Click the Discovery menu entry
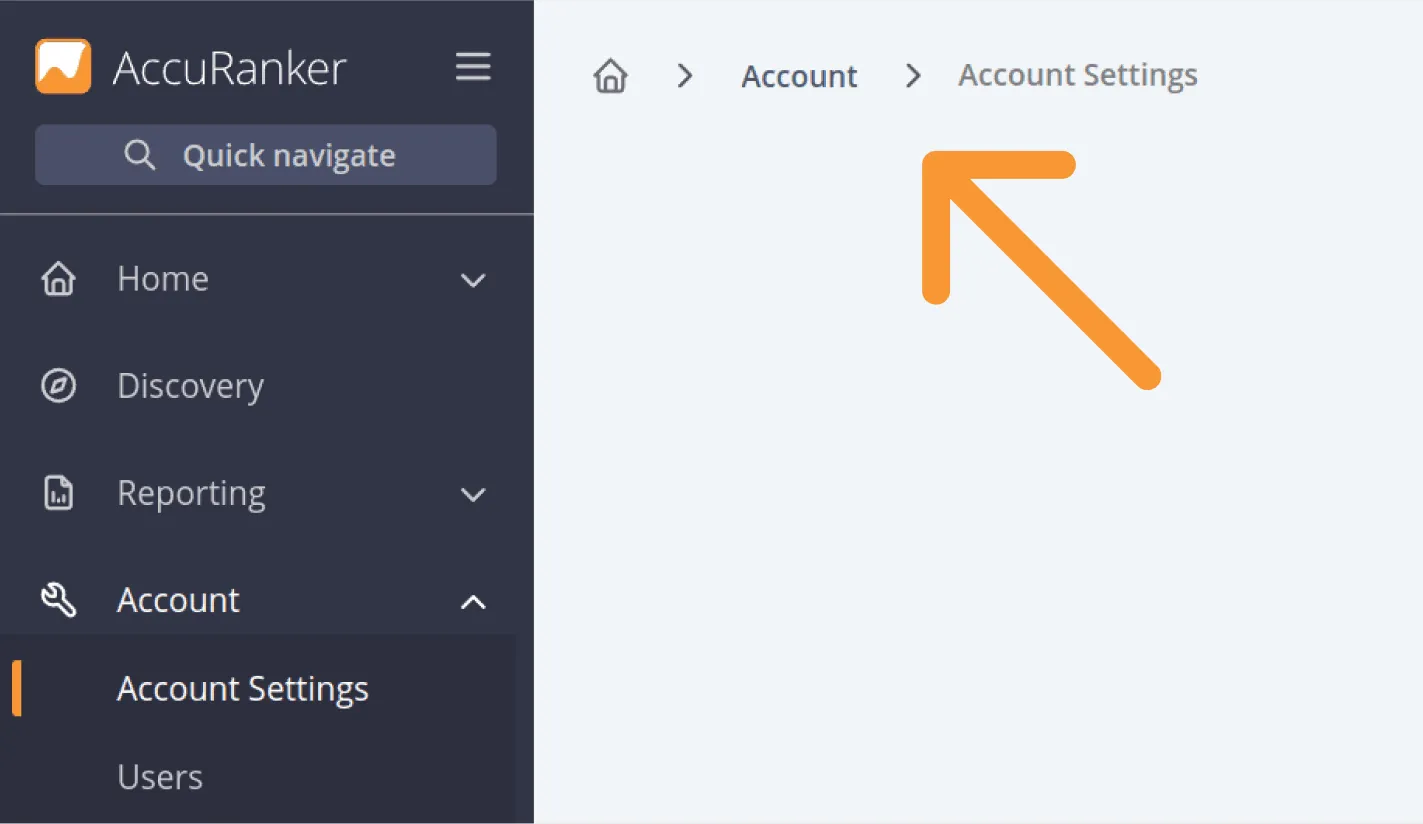Image resolution: width=1423 pixels, height=824 pixels. [190, 385]
